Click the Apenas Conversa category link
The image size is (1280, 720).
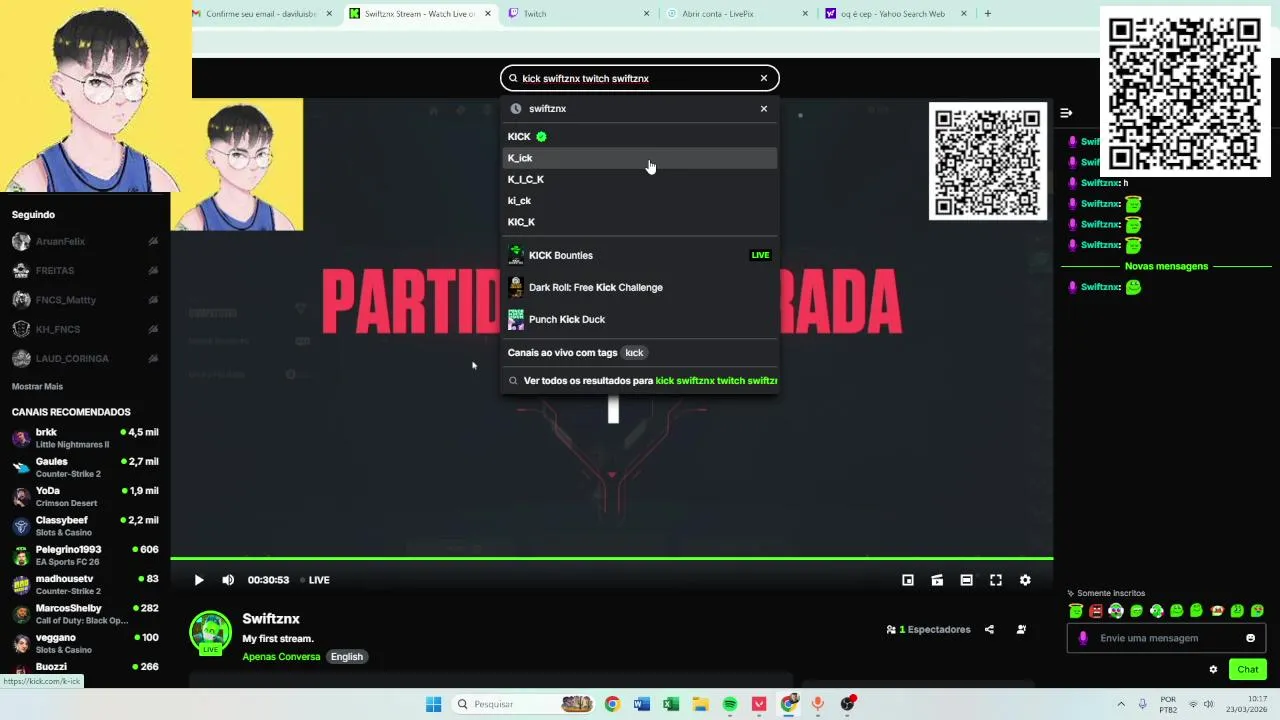tap(281, 657)
